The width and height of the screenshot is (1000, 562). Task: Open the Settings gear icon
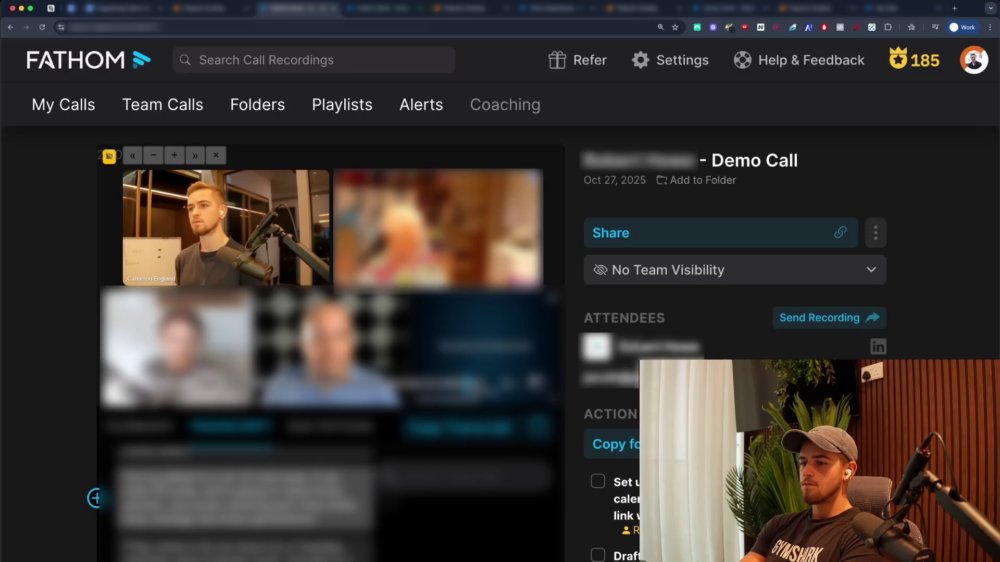click(x=640, y=60)
